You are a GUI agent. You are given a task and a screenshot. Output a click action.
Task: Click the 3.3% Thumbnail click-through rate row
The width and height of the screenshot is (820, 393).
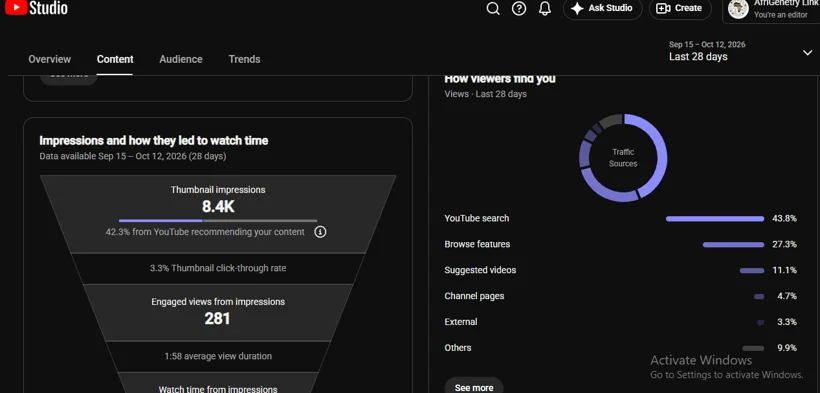click(x=218, y=268)
